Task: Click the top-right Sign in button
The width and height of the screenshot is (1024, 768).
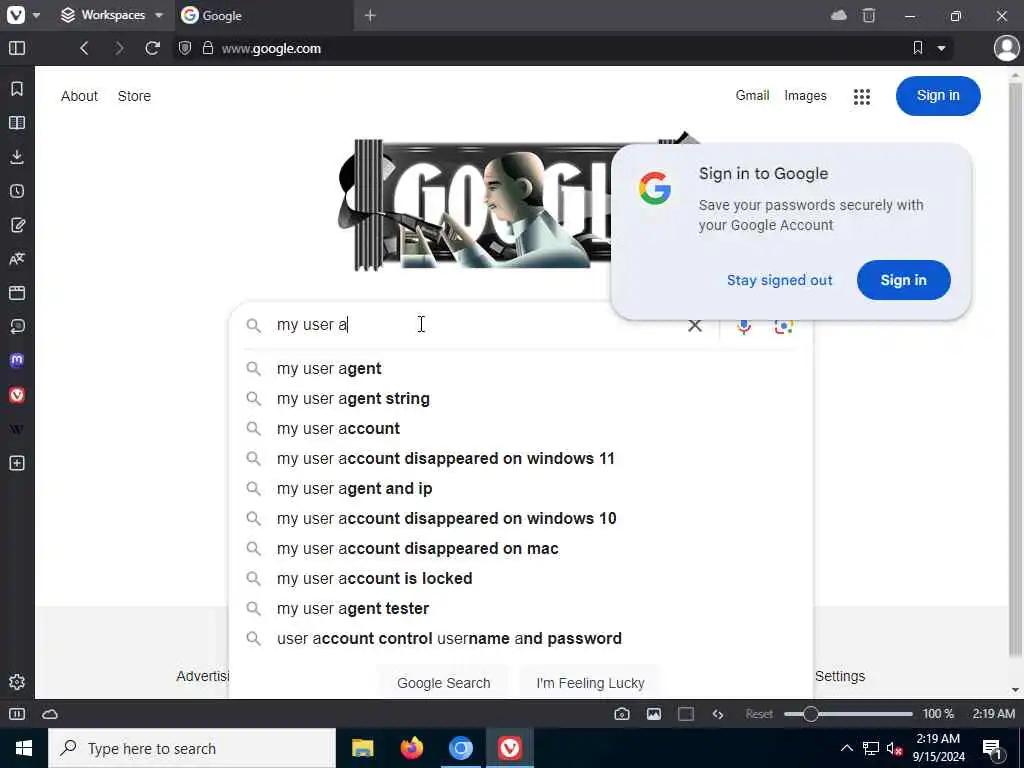Action: (x=938, y=95)
